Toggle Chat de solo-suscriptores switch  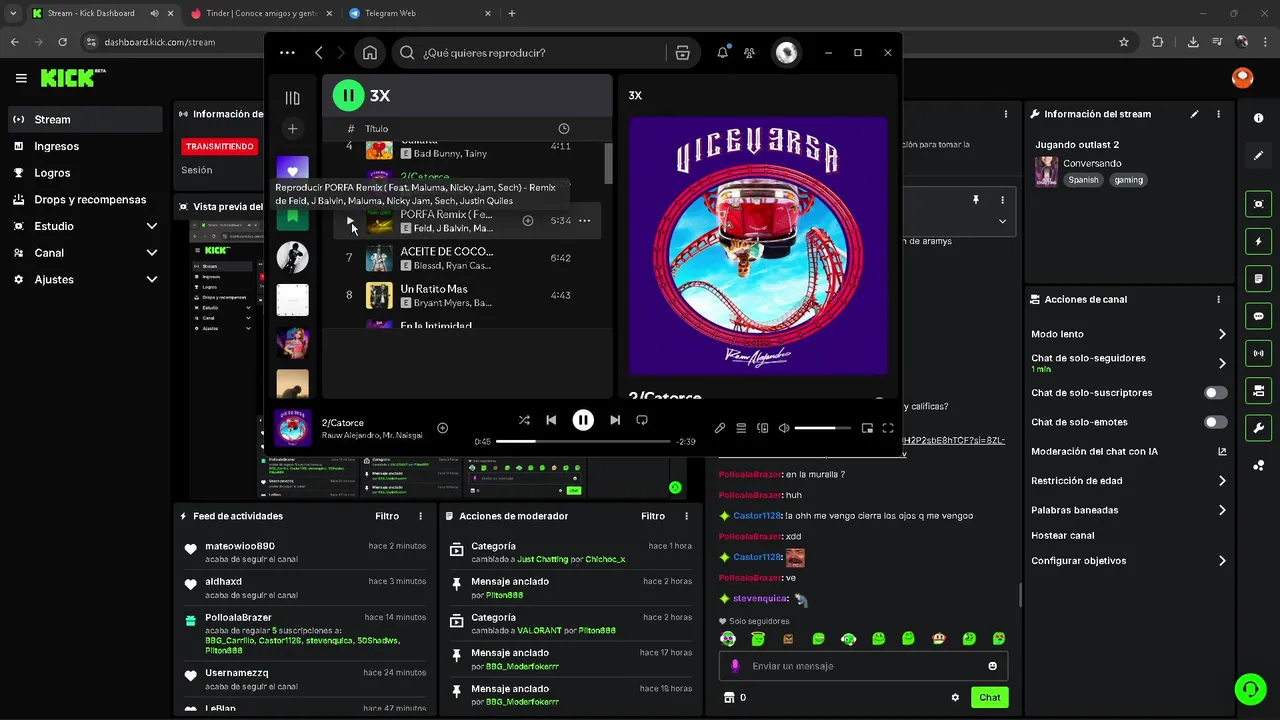1215,393
